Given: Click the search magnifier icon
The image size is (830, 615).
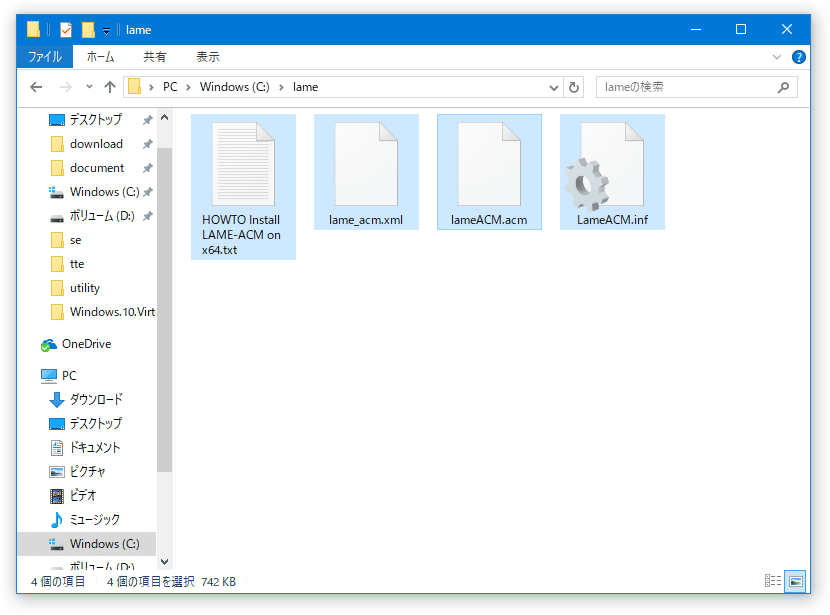Looking at the screenshot, I should (783, 87).
